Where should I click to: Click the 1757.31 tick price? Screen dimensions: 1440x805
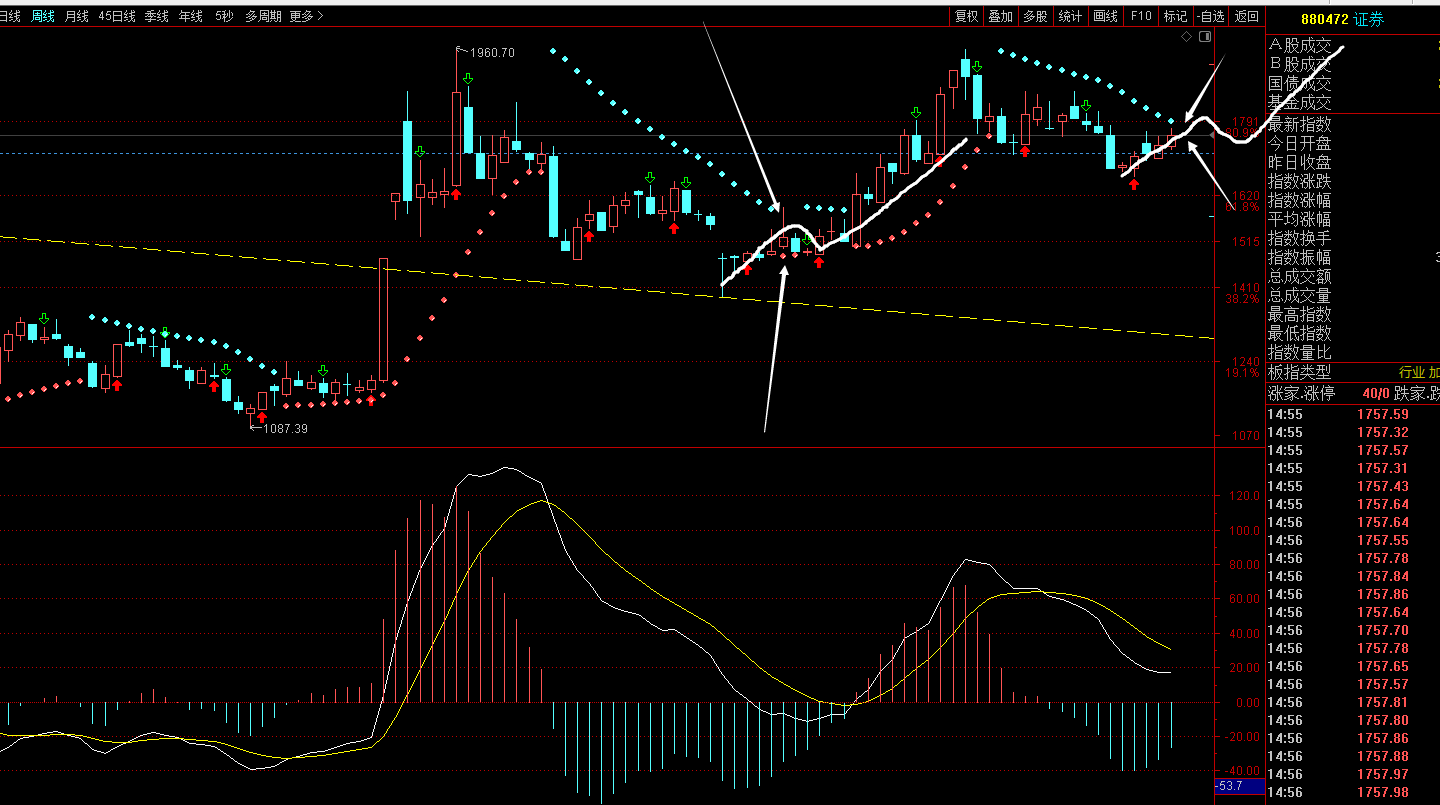1383,468
